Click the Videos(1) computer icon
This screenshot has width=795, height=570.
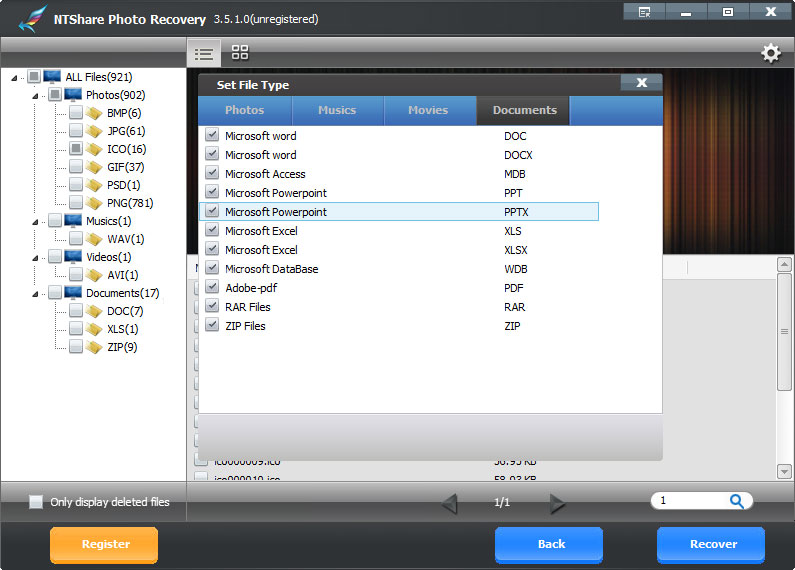click(x=73, y=257)
